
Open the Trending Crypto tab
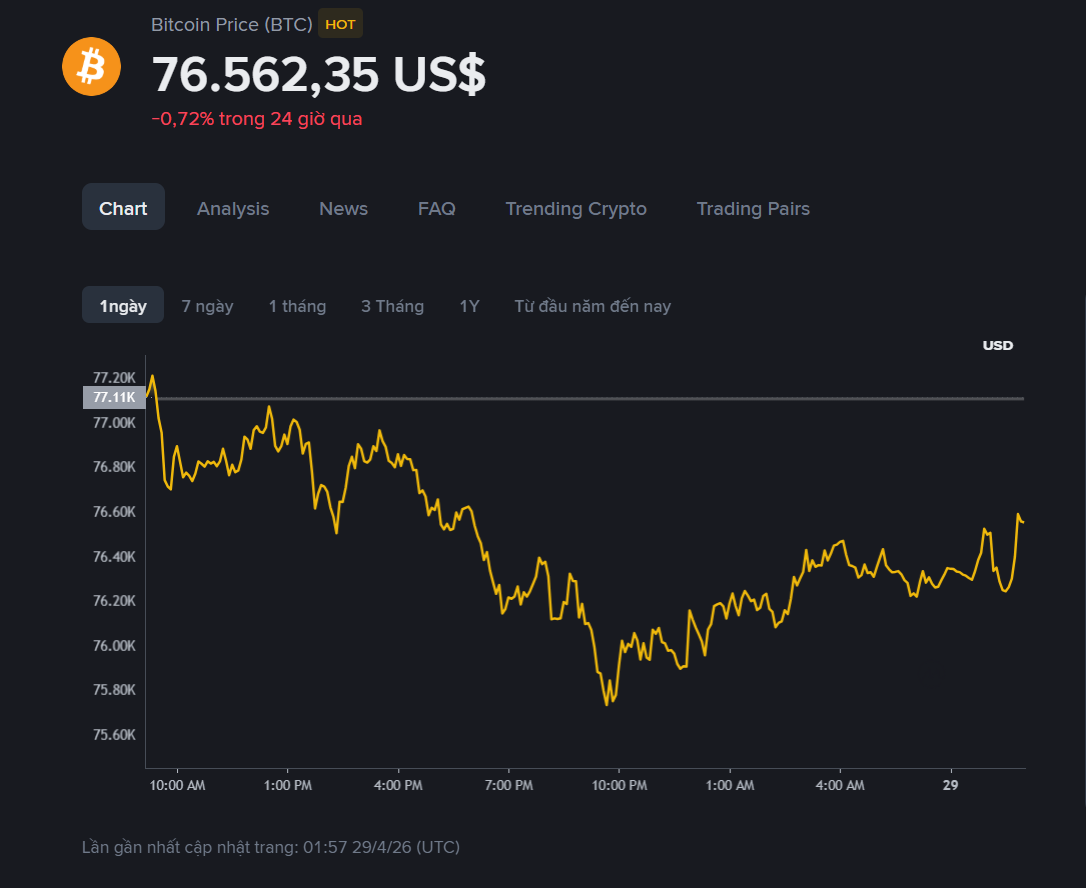576,208
